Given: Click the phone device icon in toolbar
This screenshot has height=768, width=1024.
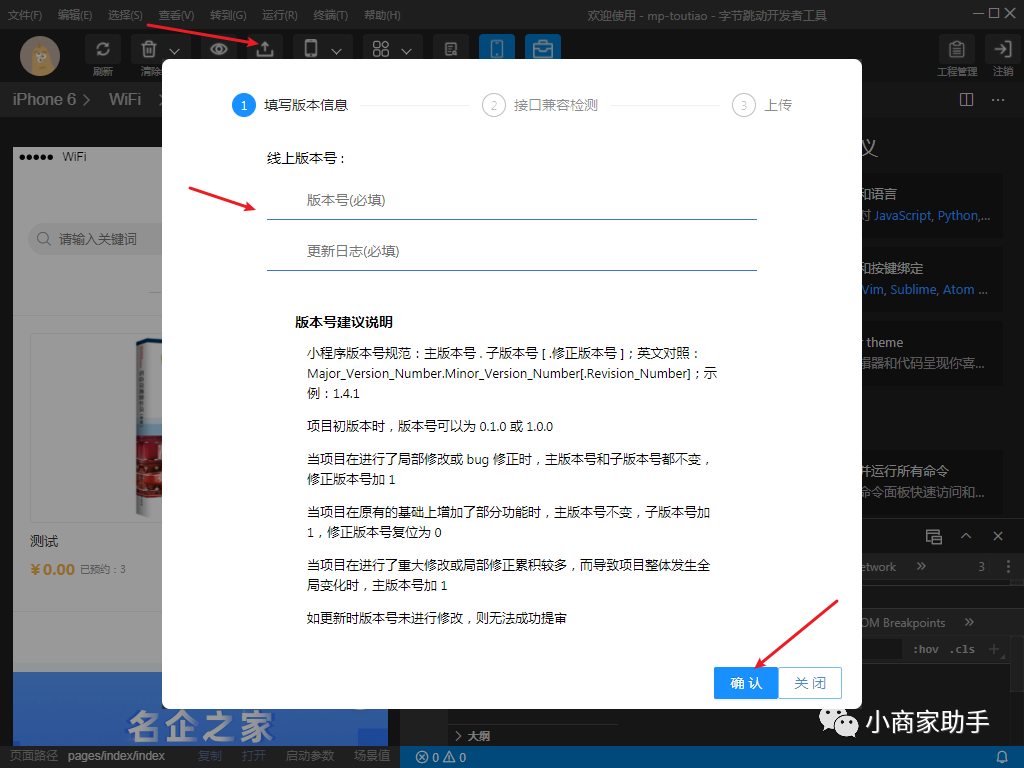Looking at the screenshot, I should [311, 49].
